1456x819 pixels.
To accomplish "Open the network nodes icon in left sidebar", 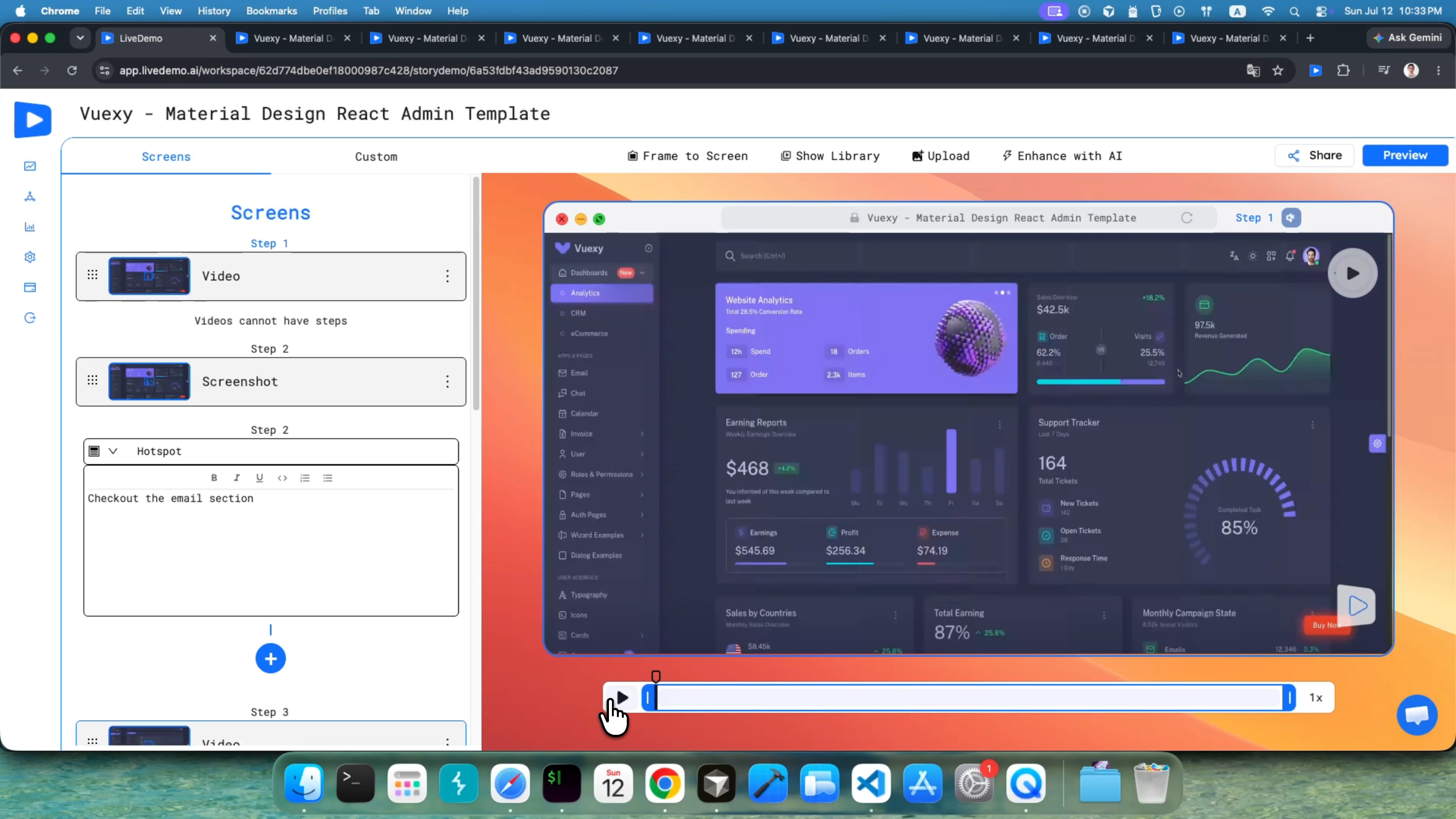I will [30, 197].
